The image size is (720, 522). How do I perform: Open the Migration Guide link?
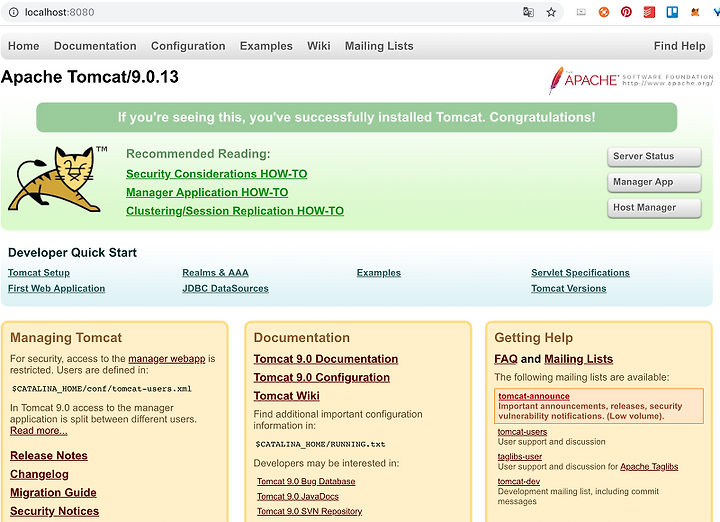(53, 493)
